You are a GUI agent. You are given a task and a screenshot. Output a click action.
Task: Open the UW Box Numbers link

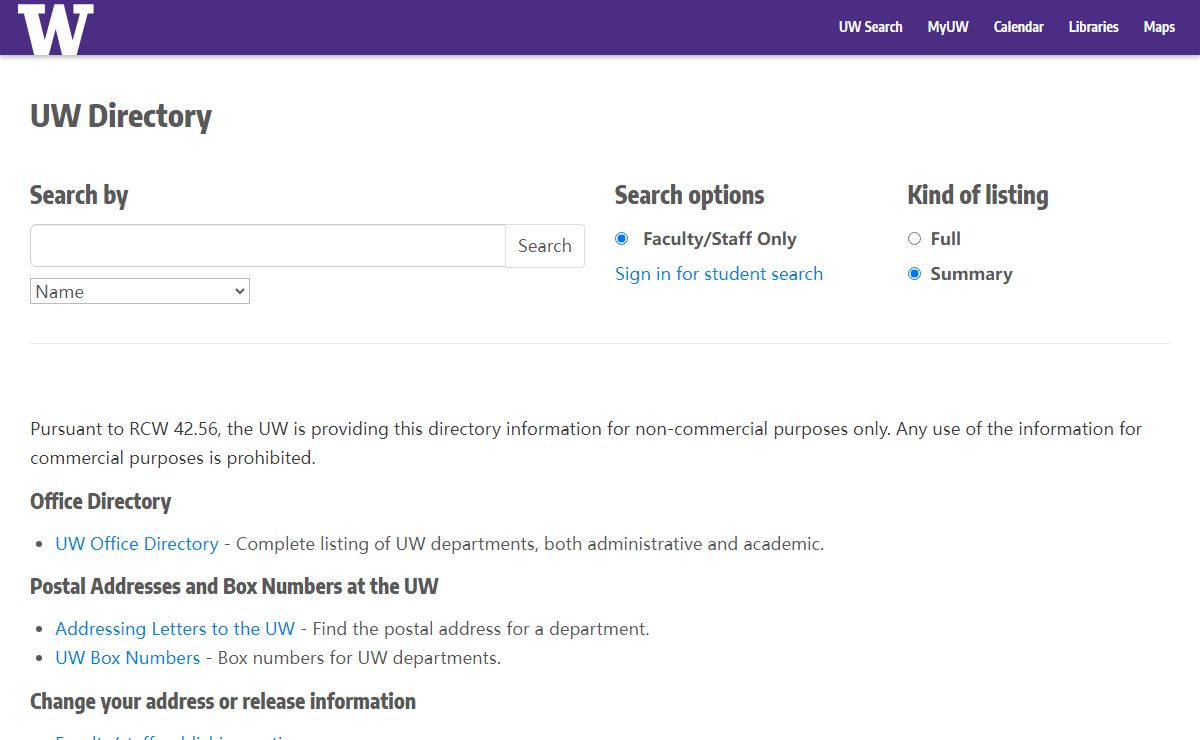128,658
